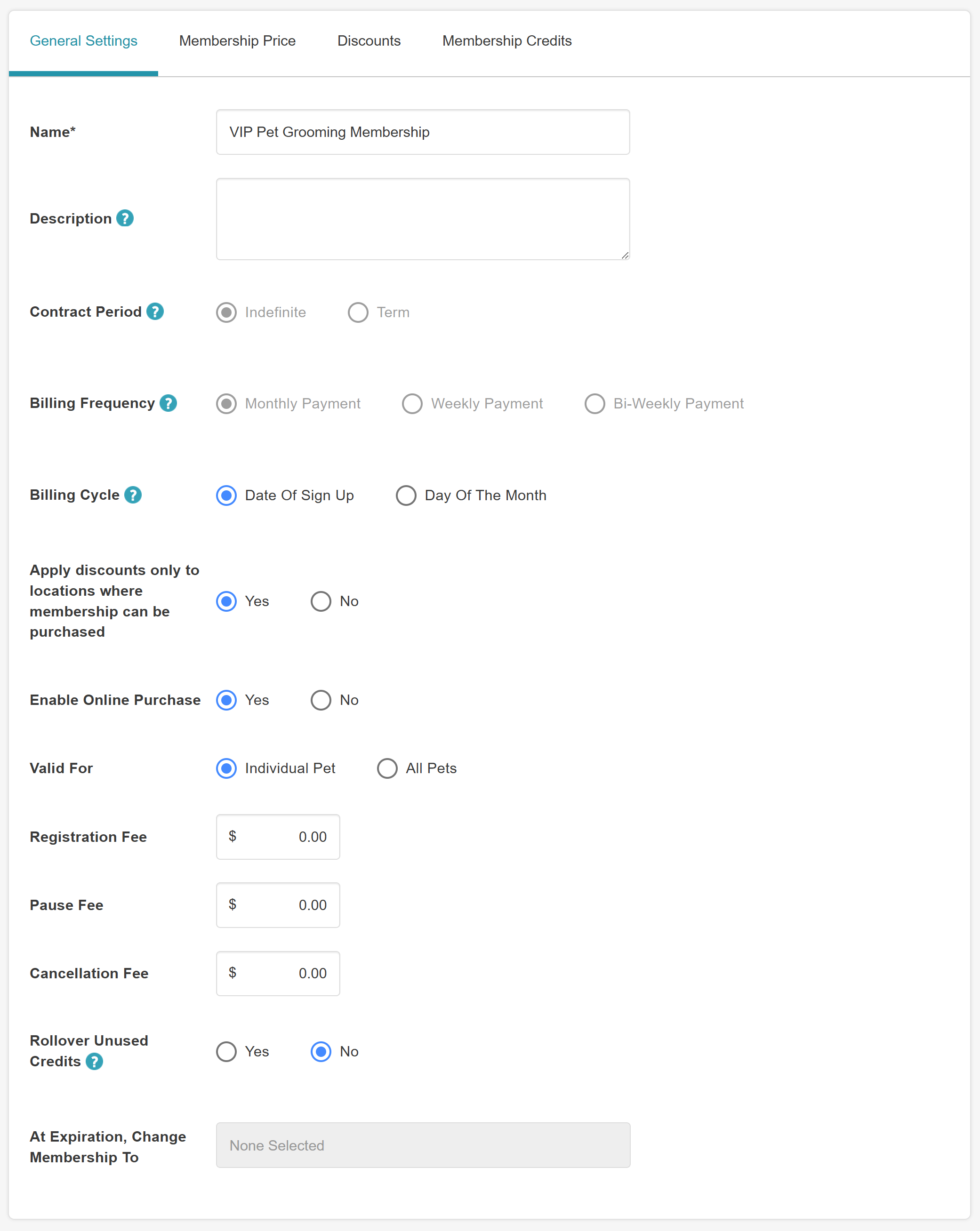
Task: Select Day Of The Month billing cycle
Action: coord(406,495)
